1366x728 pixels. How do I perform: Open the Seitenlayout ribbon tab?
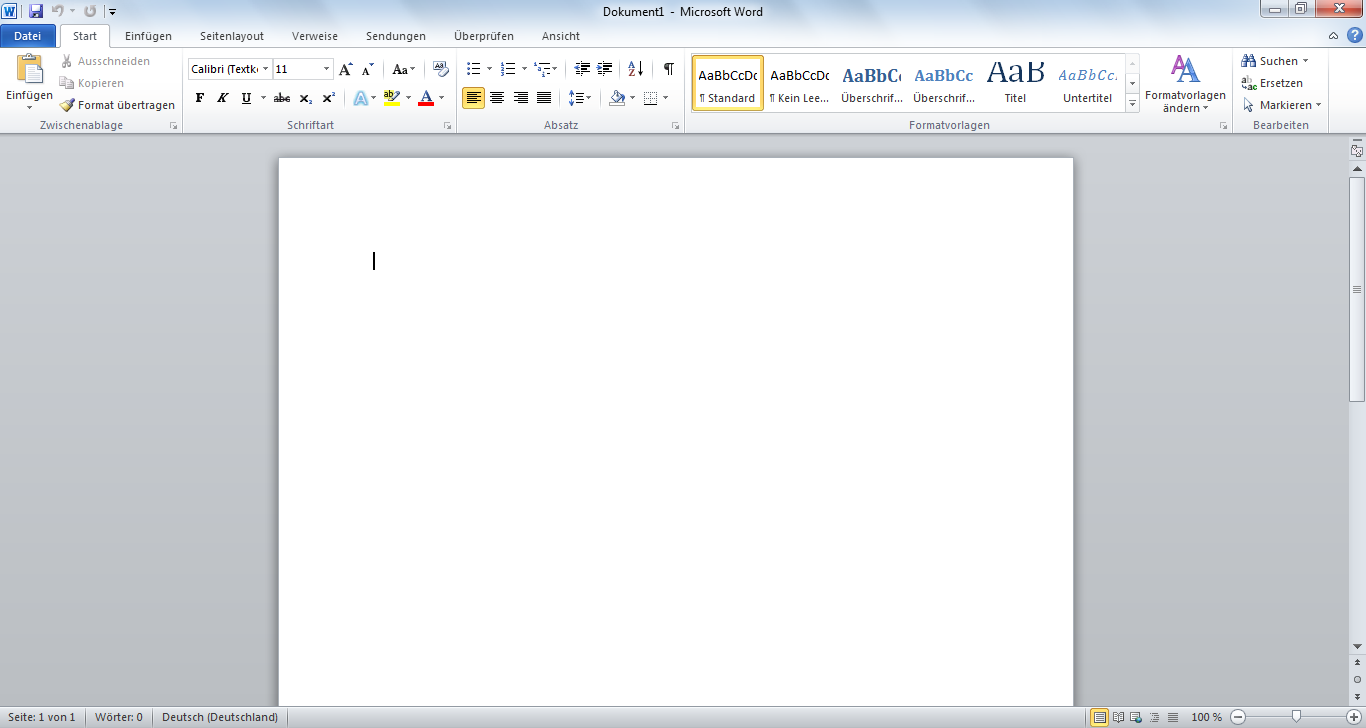tap(231, 36)
